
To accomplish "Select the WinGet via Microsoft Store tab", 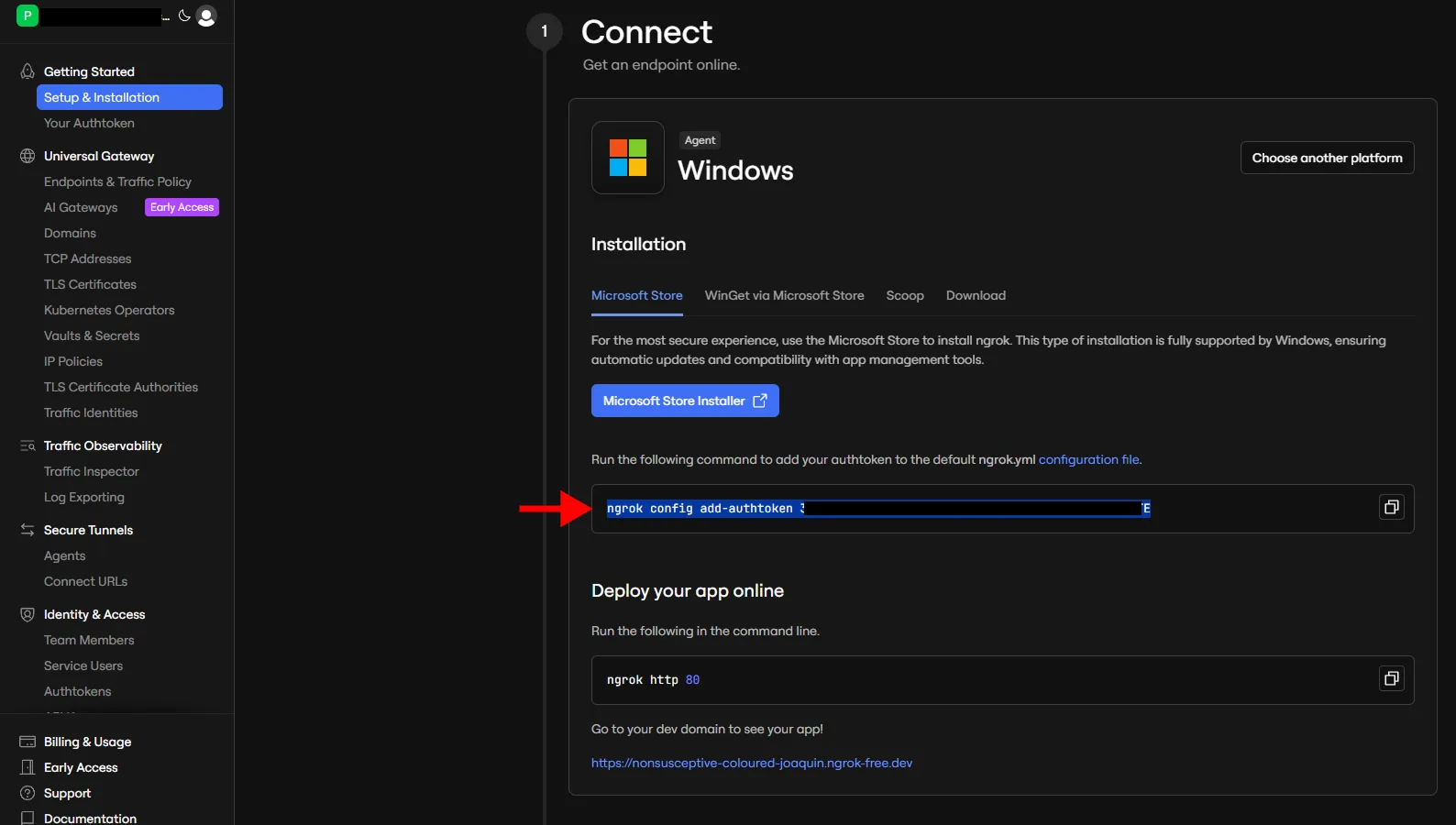I will (784, 295).
